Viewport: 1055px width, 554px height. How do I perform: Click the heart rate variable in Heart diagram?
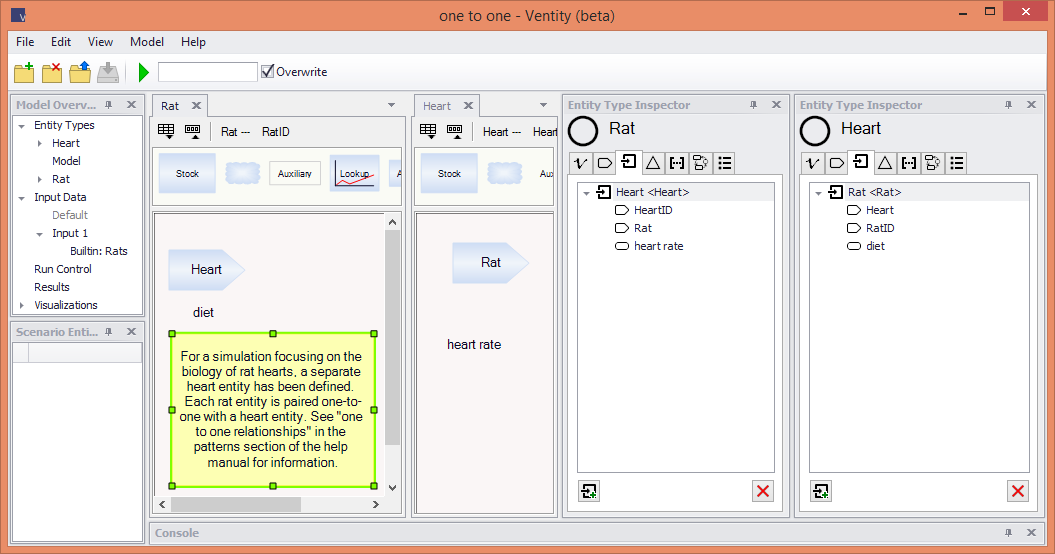point(474,345)
